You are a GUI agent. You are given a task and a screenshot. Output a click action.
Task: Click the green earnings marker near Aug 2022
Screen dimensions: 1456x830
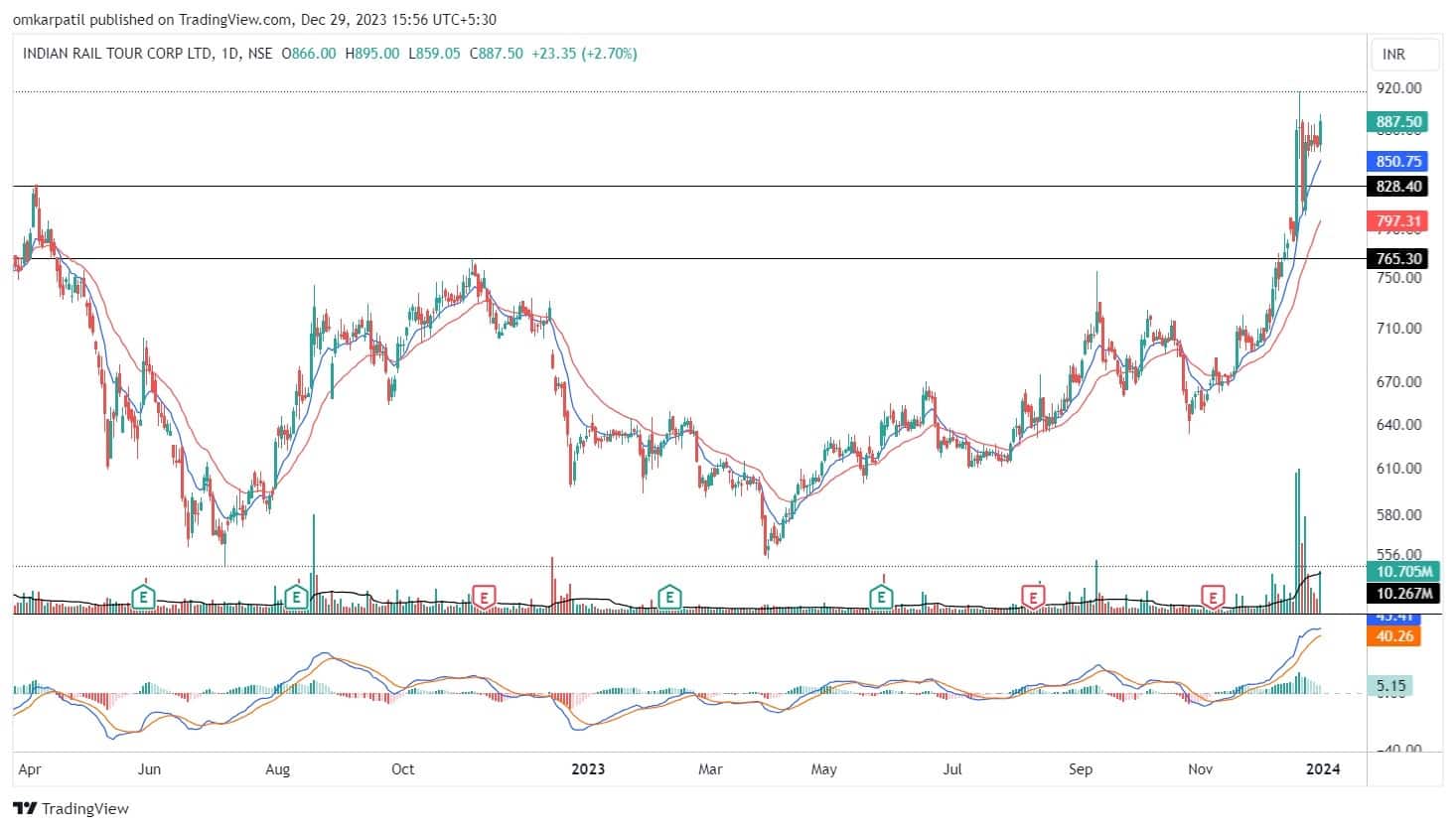click(x=295, y=598)
